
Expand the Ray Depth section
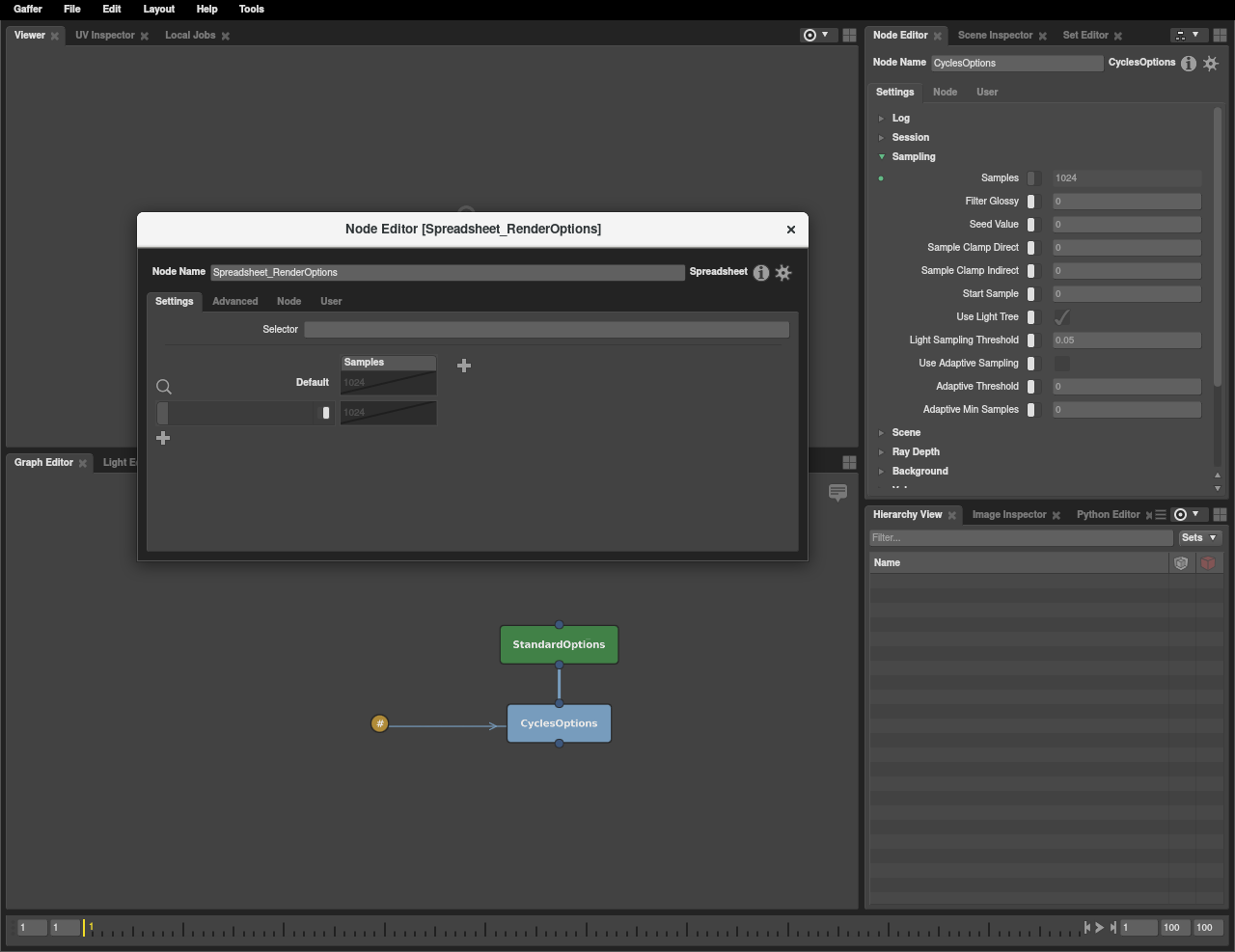pos(881,452)
